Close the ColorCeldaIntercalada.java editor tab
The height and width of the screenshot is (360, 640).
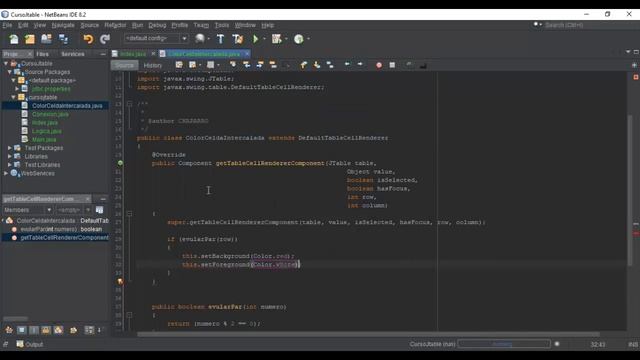tap(247, 53)
